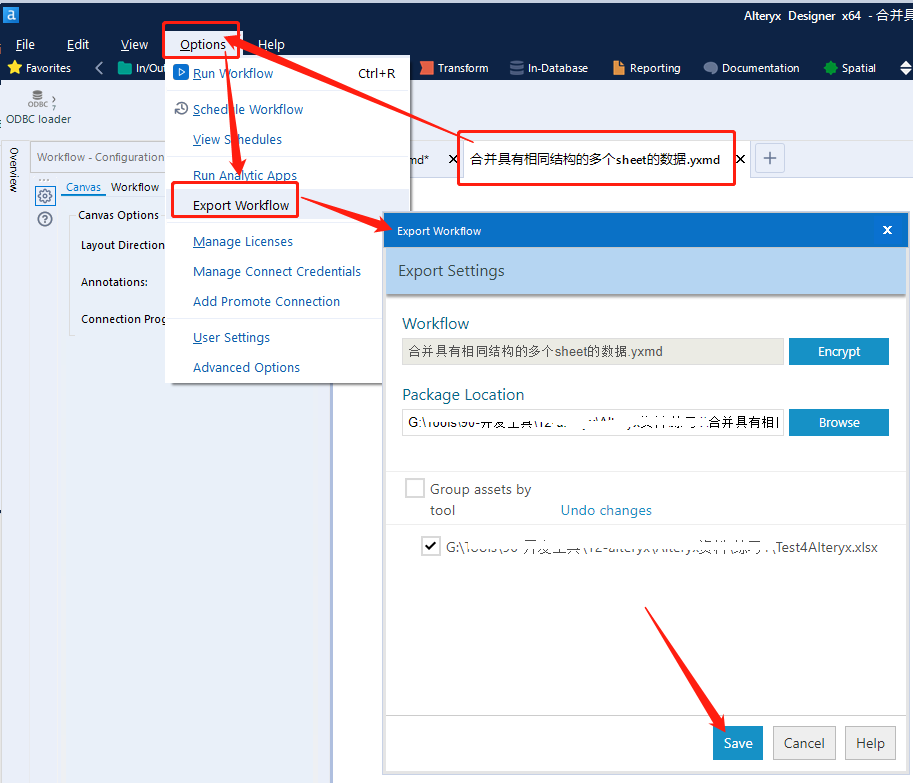
Task: Choose User Settings menu entry
Action: click(x=231, y=338)
